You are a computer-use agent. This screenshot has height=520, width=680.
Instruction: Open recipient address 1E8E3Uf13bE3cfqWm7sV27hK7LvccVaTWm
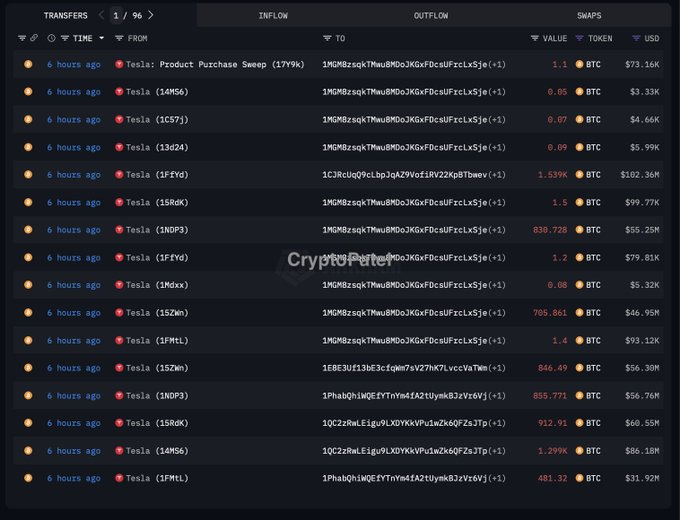405,368
